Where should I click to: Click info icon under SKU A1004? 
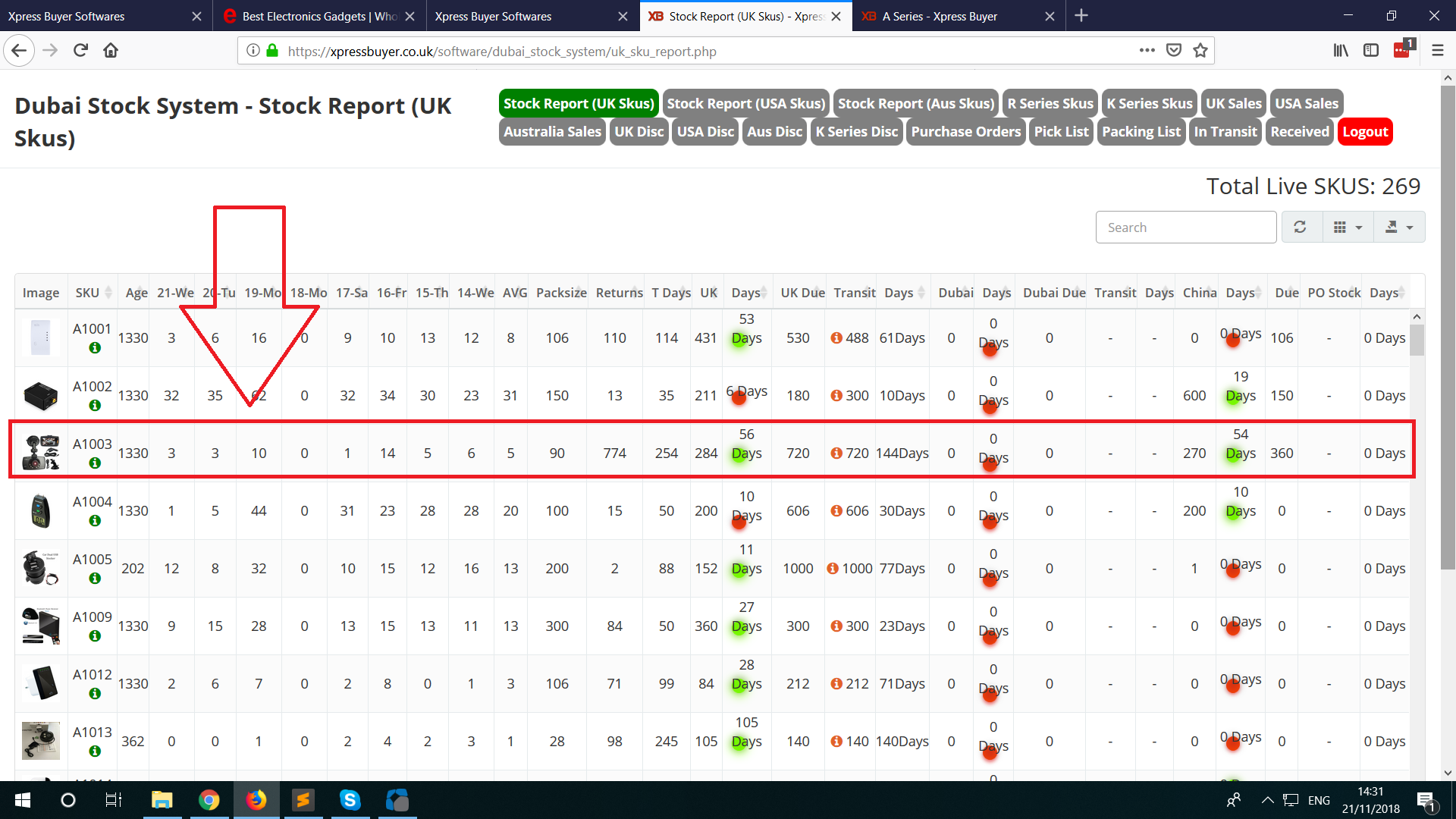pos(95,521)
